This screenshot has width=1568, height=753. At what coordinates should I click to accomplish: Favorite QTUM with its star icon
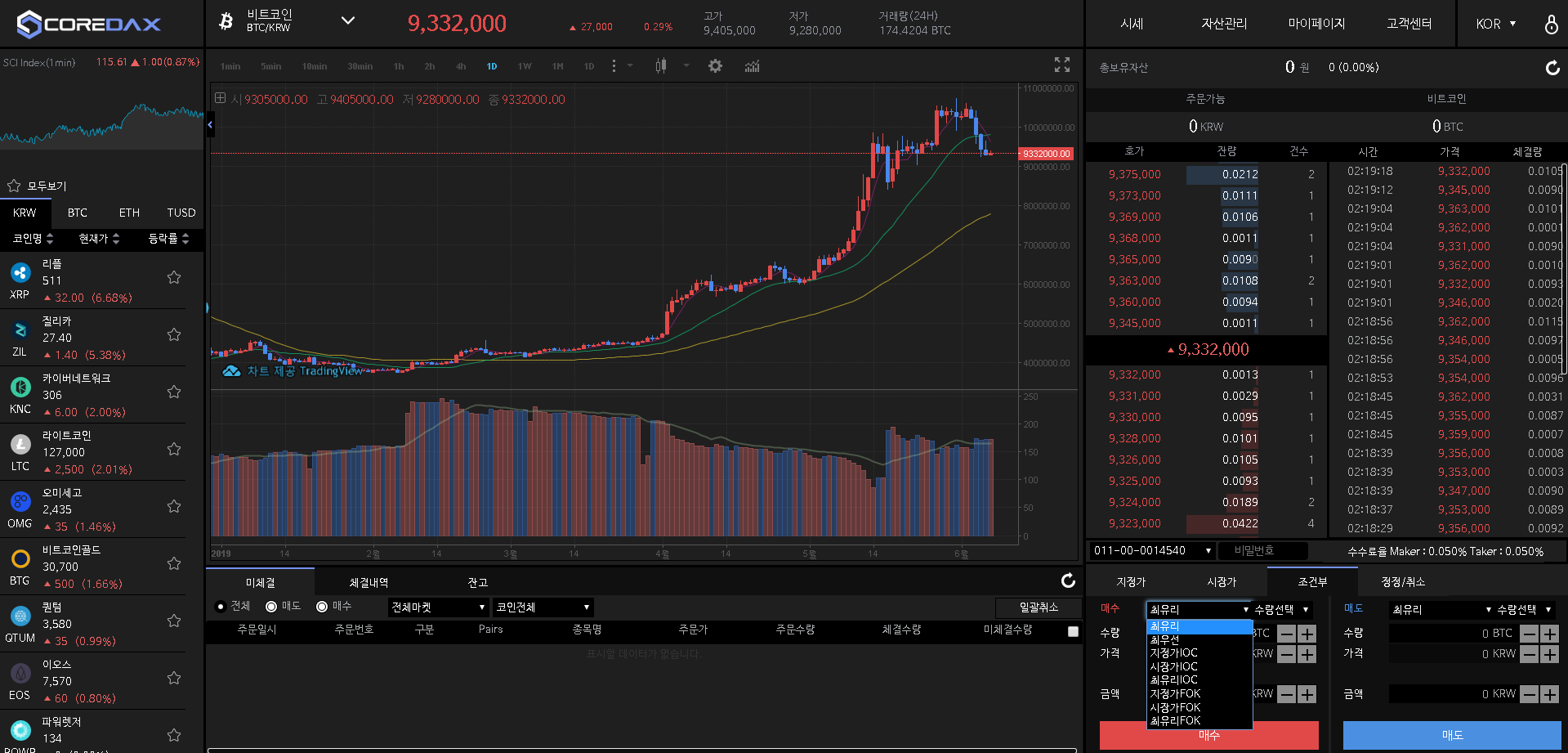click(174, 621)
